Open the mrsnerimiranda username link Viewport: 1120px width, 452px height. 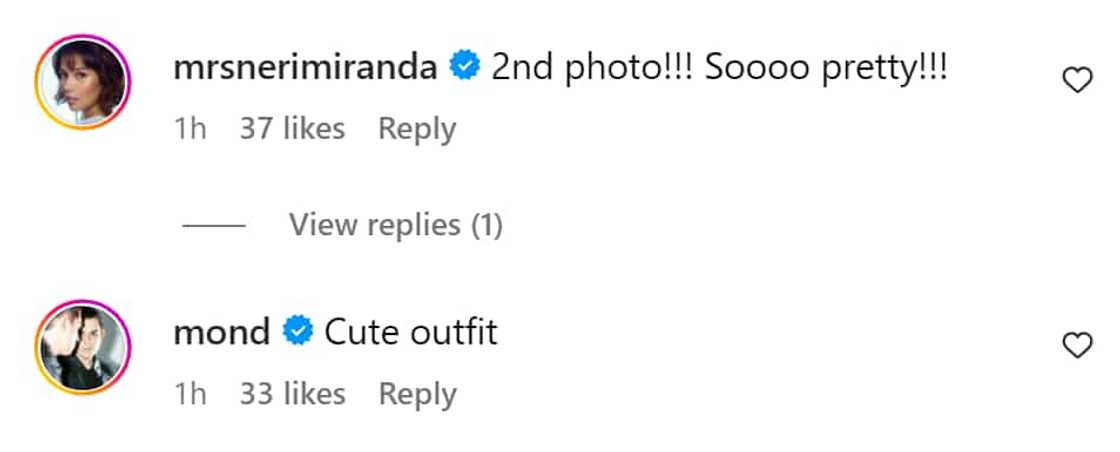click(305, 68)
